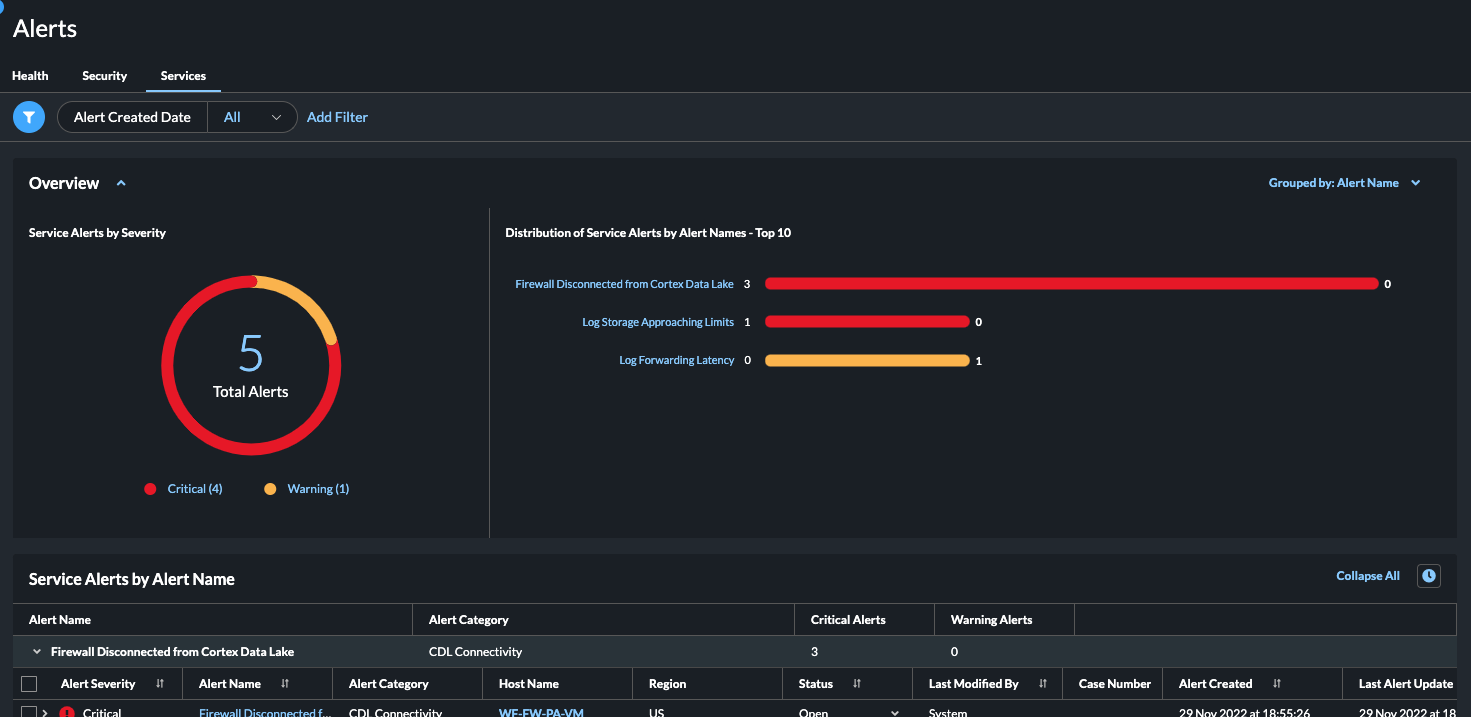Tick the checkbox for first Critical alert row
The image size is (1471, 717).
[x=29, y=712]
